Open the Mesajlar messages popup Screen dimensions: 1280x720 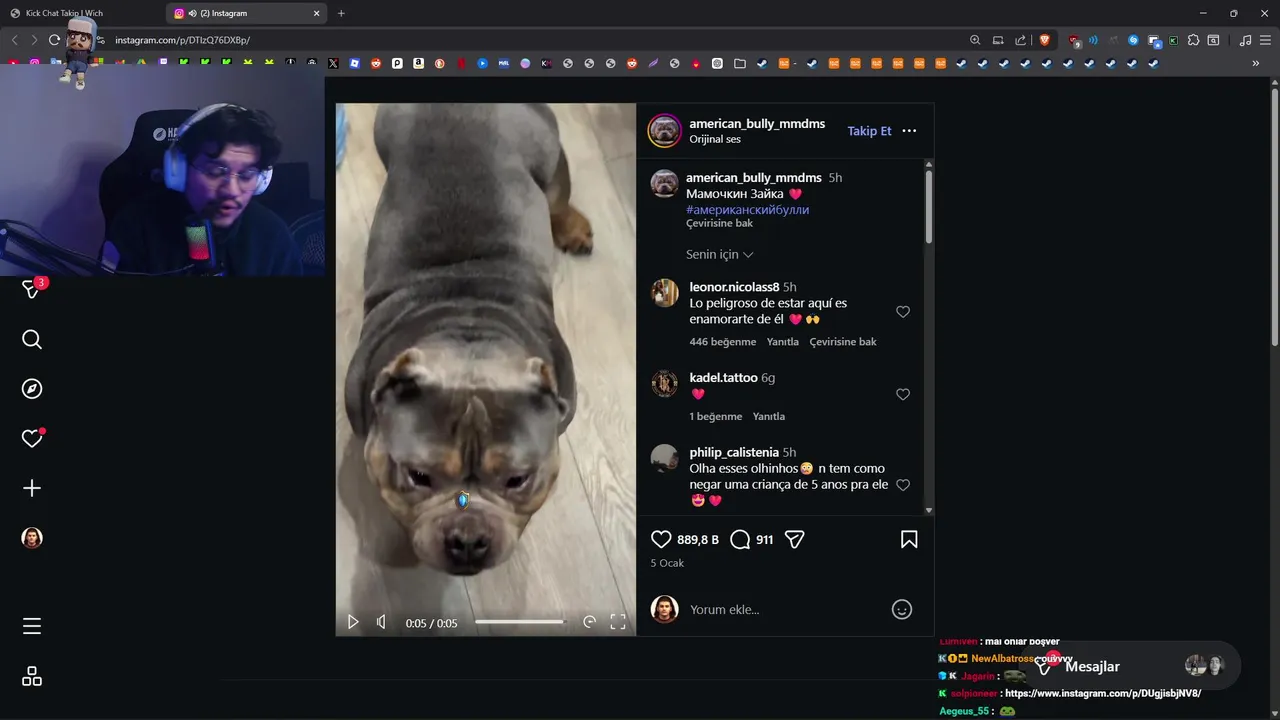coord(1135,666)
